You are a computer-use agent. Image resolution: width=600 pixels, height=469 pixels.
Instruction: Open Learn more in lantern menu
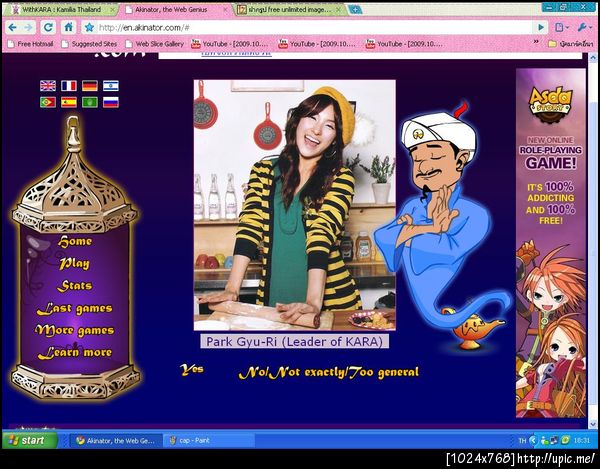coord(75,353)
